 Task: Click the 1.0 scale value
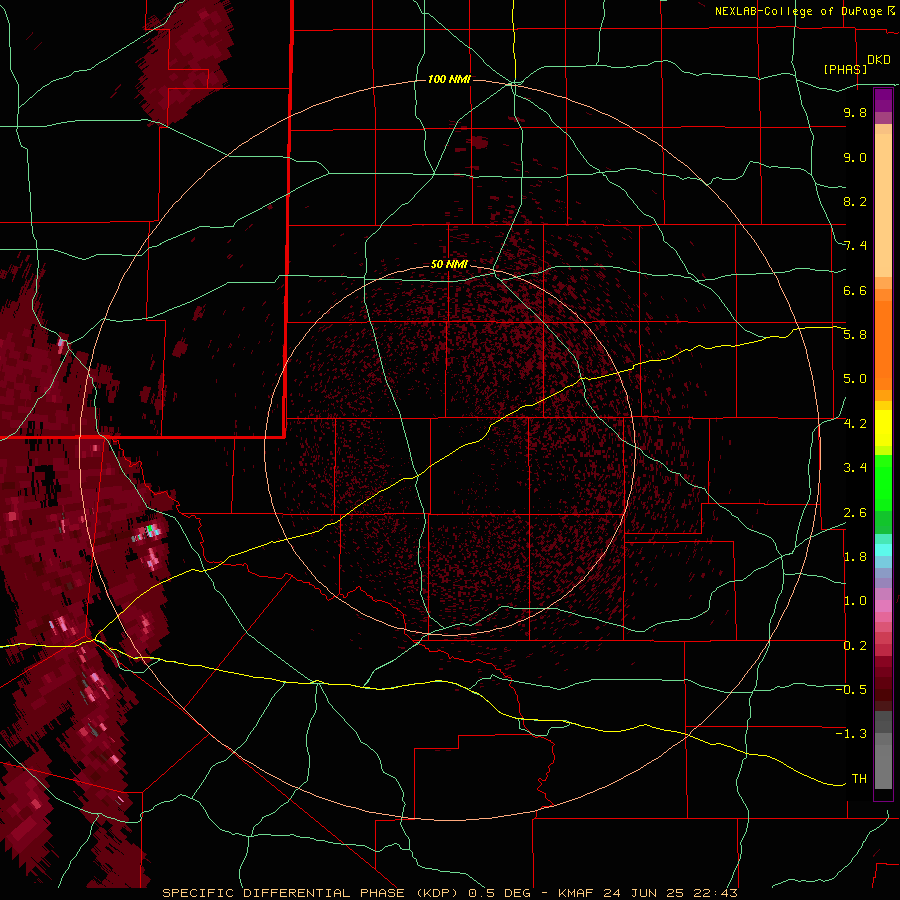[855, 601]
